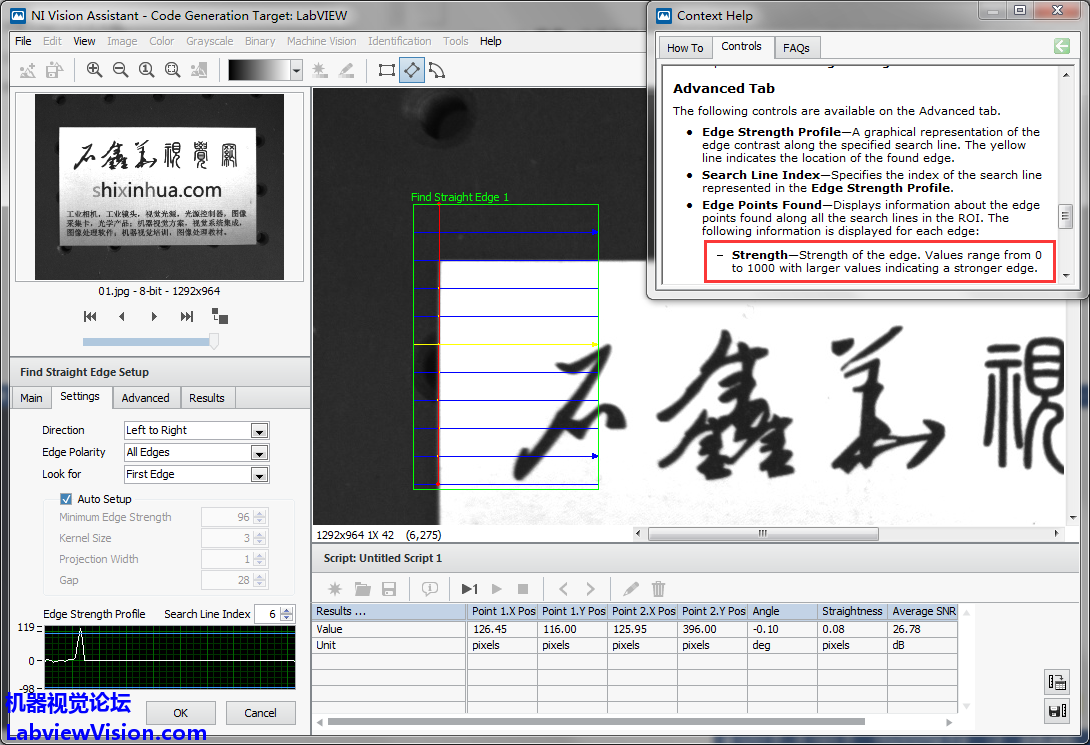Jump to the last image in browser
The image size is (1090, 745).
(186, 316)
